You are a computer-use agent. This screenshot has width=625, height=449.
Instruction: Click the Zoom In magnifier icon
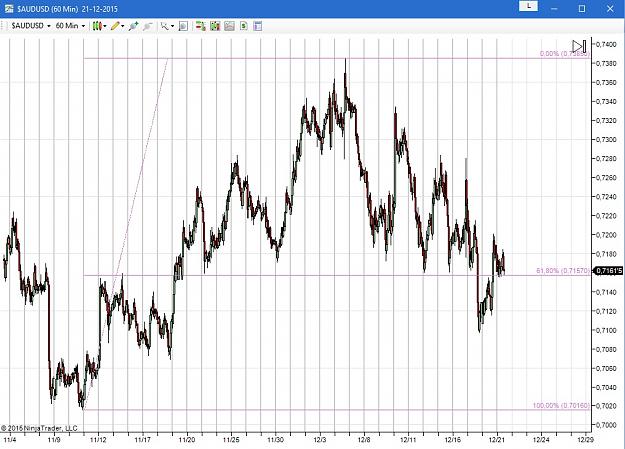133,26
